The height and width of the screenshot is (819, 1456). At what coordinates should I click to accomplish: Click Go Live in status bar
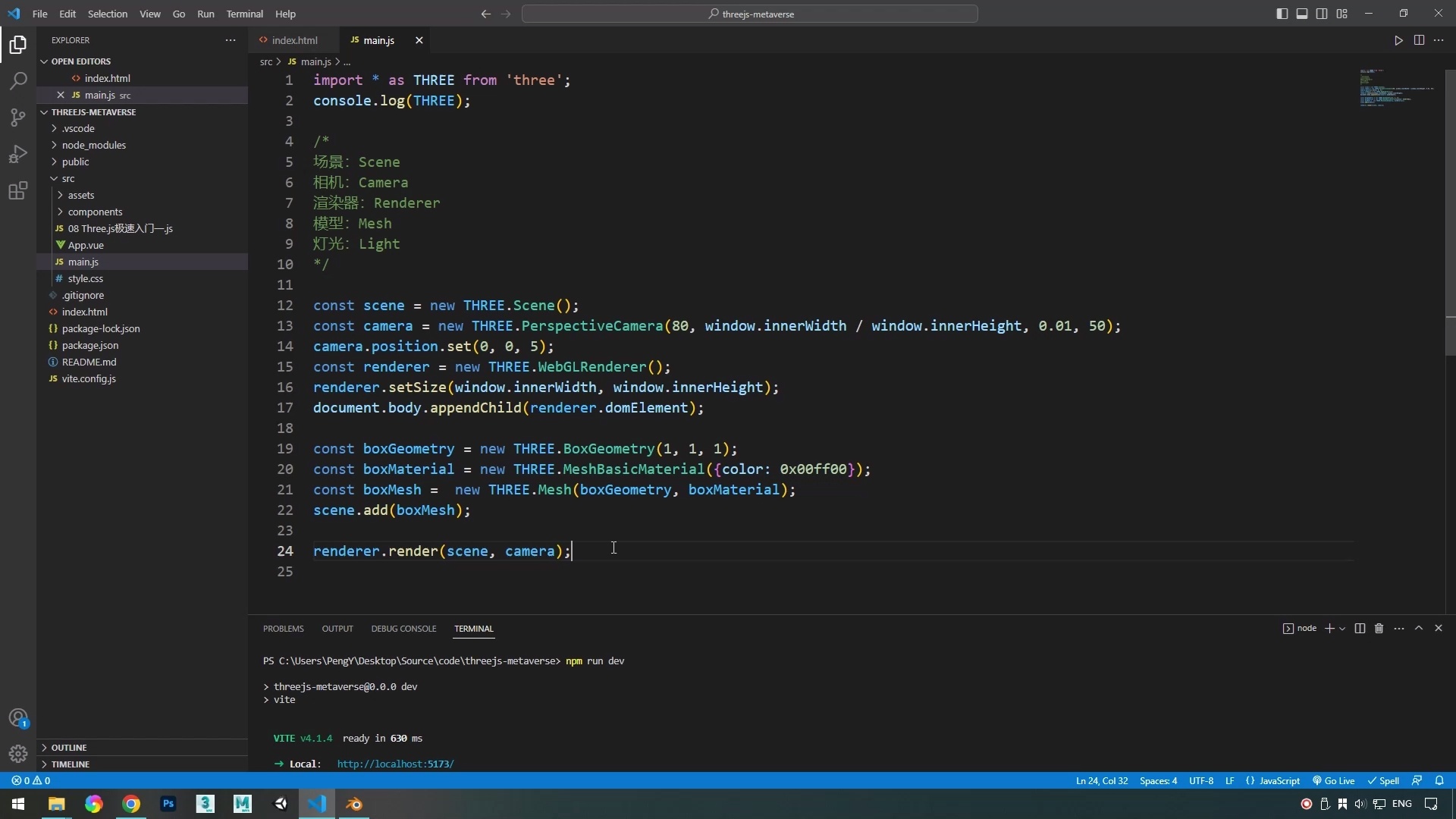1334,780
